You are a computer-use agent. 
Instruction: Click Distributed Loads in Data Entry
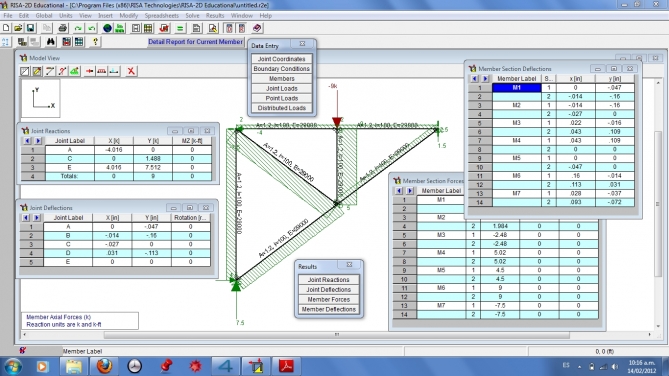[282, 108]
